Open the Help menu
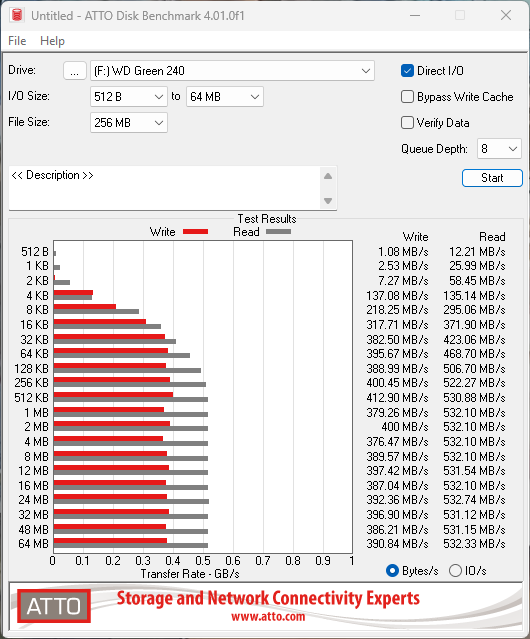 [x=52, y=41]
